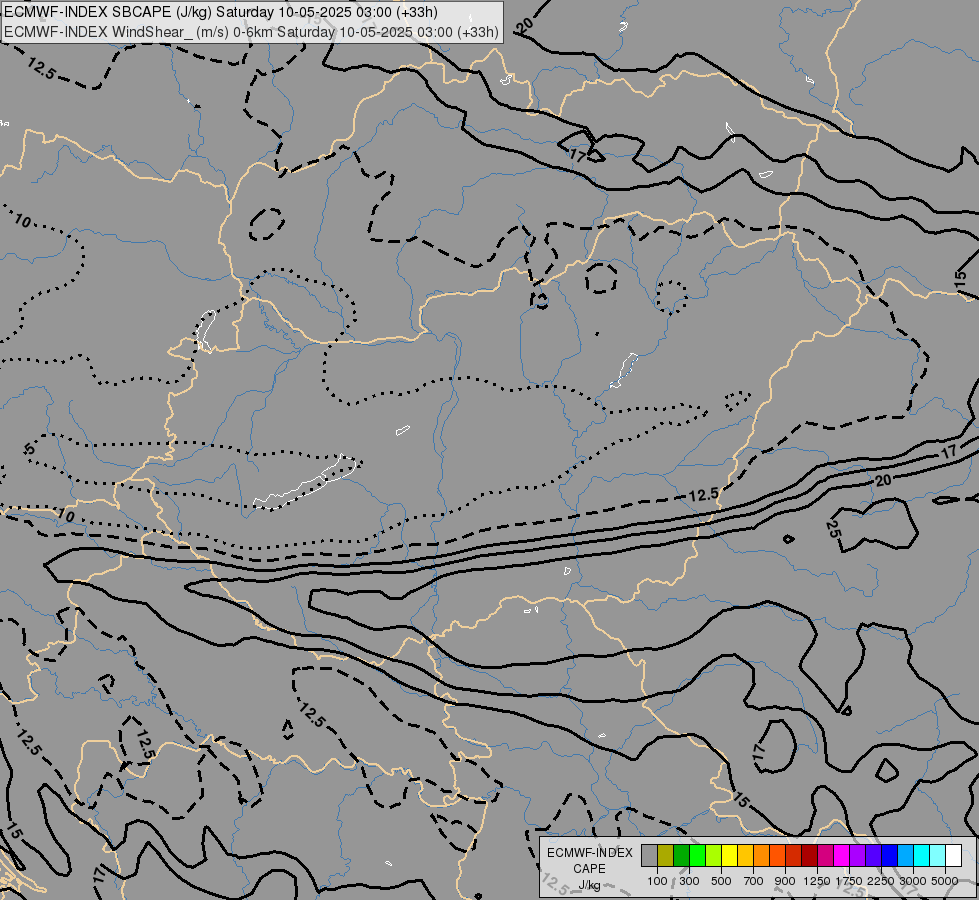Viewport: 979px width, 900px height.
Task: Click the amber legend swatch before 700
Action: click(745, 855)
